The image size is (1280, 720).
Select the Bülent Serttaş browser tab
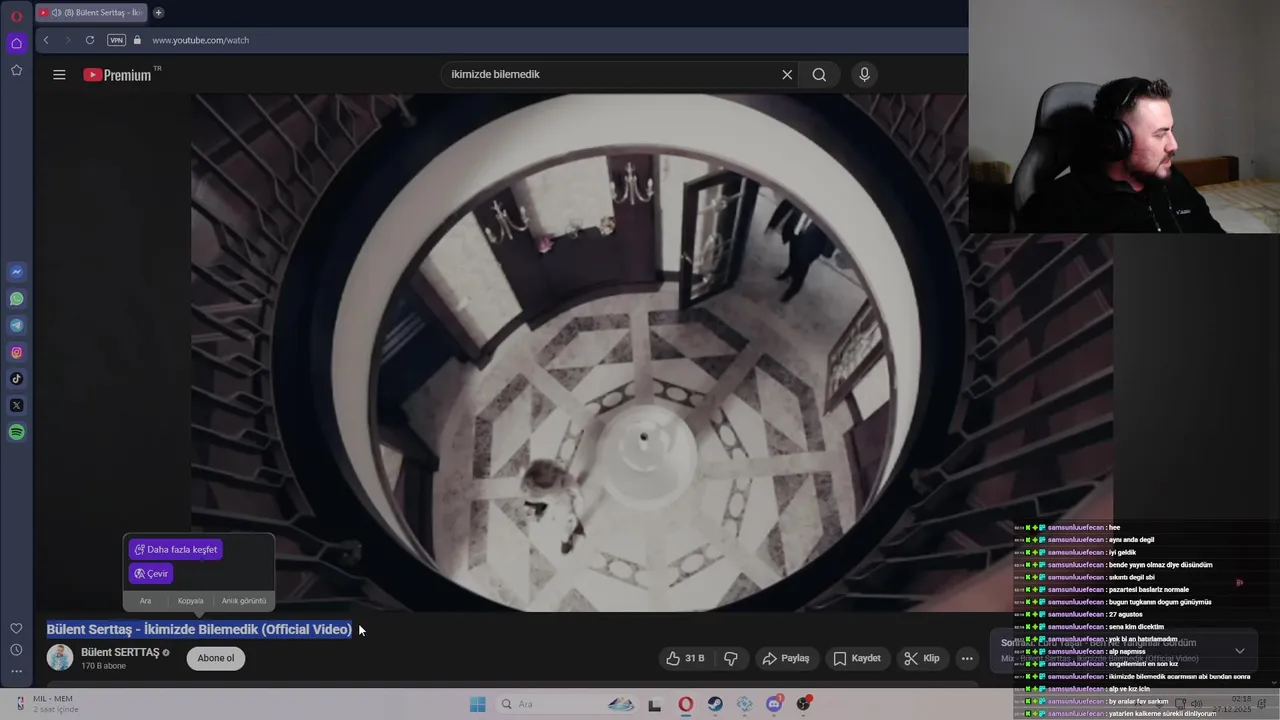click(x=92, y=13)
